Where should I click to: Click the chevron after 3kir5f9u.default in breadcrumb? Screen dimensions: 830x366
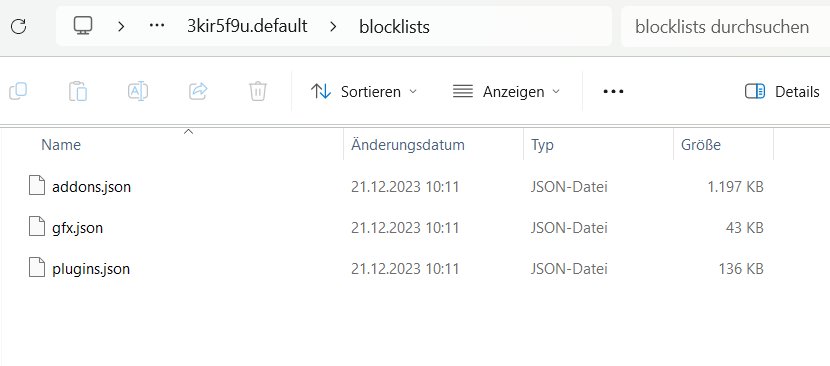tap(333, 26)
